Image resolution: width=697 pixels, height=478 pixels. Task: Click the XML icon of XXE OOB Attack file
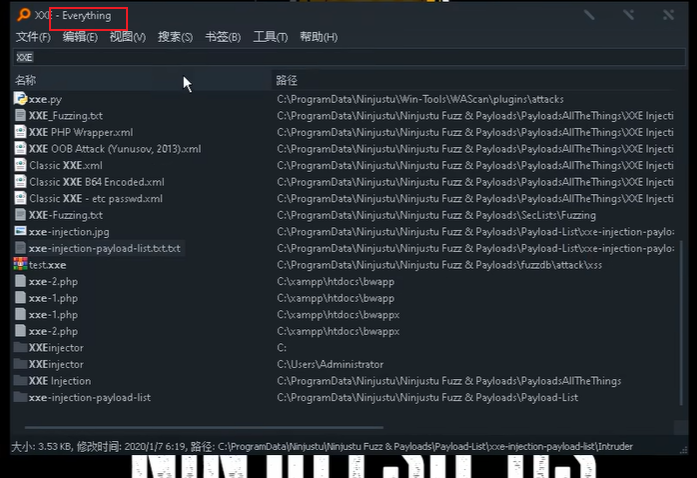20,149
